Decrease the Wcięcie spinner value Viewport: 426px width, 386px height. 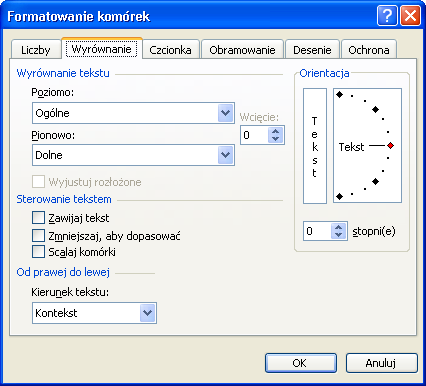pos(275,139)
